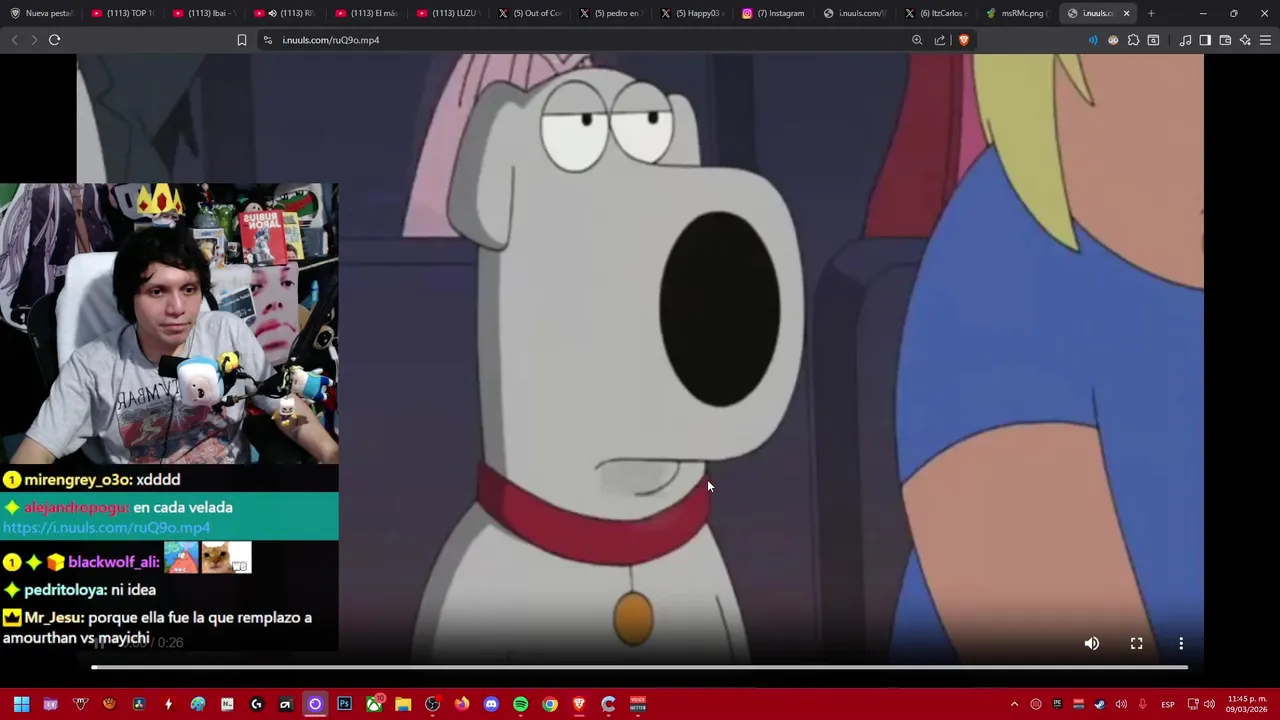This screenshot has width=1280, height=720.
Task: Open Brave Shields lion icon
Action: pyautogui.click(x=964, y=40)
